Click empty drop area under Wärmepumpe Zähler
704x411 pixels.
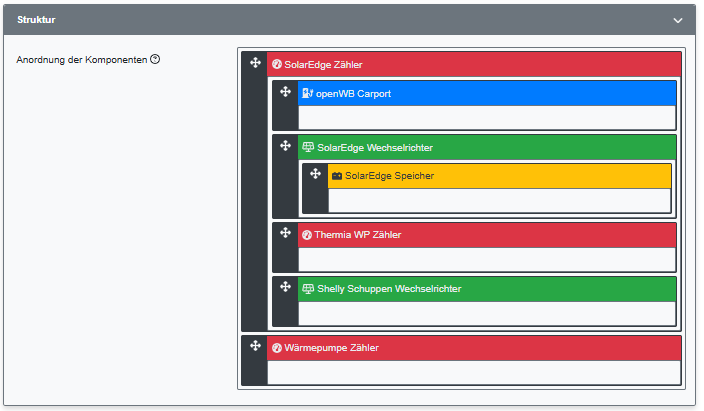pos(474,372)
